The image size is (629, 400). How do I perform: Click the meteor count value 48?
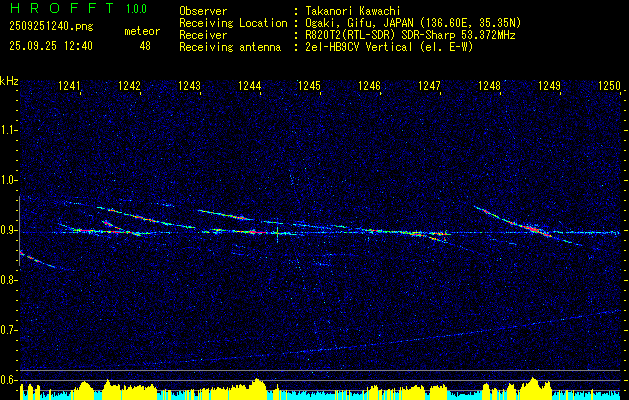[x=145, y=46]
